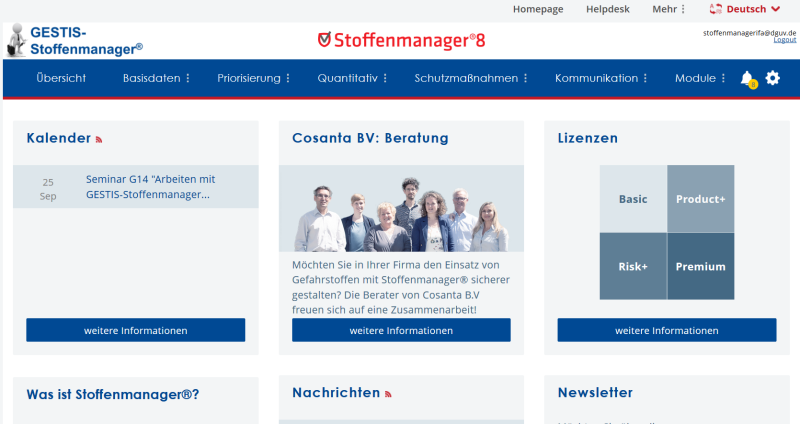Click the Kalender RSS feed icon
The height and width of the screenshot is (424, 800).
[x=99, y=139]
